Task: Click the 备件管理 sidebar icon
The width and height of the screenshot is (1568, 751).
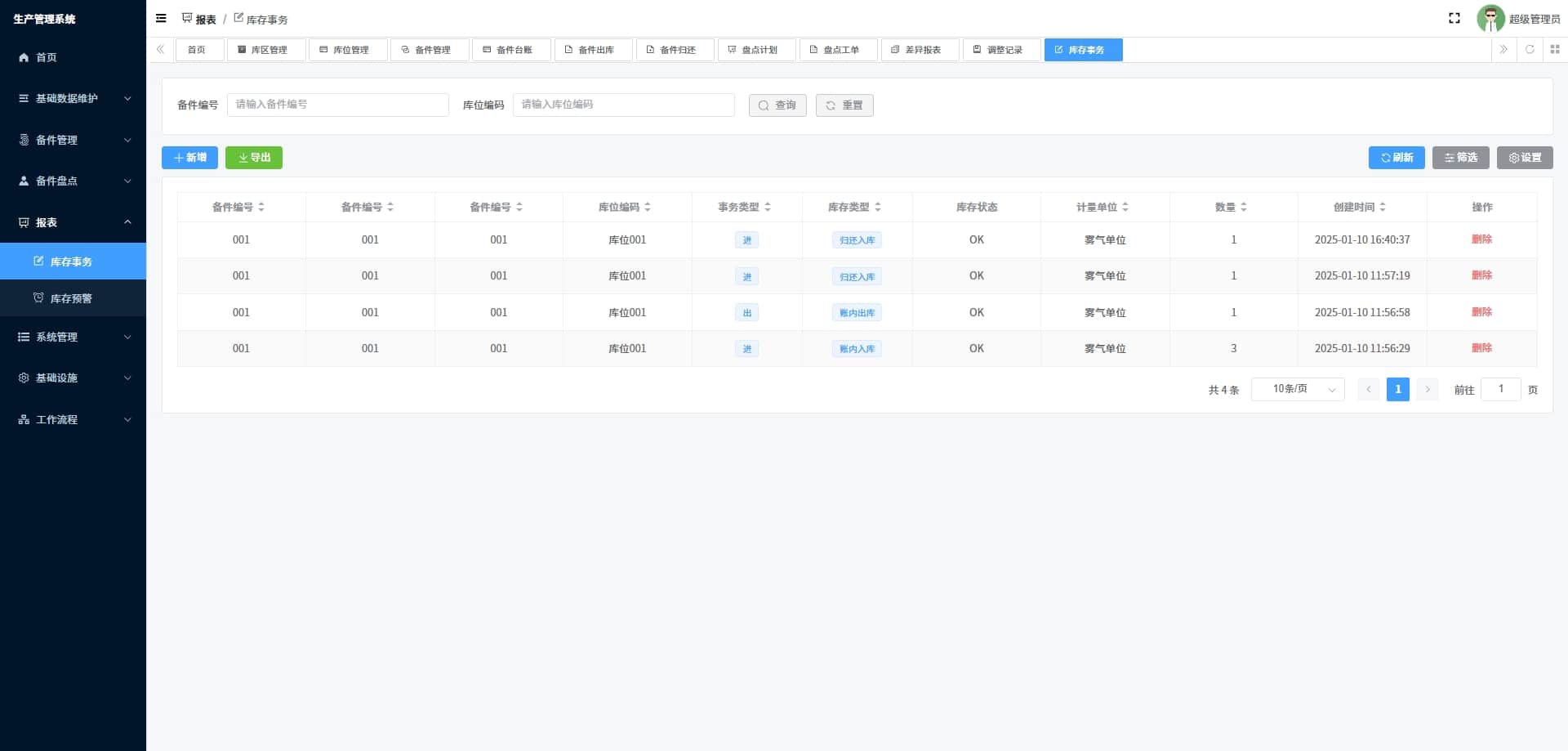Action: tap(24, 140)
